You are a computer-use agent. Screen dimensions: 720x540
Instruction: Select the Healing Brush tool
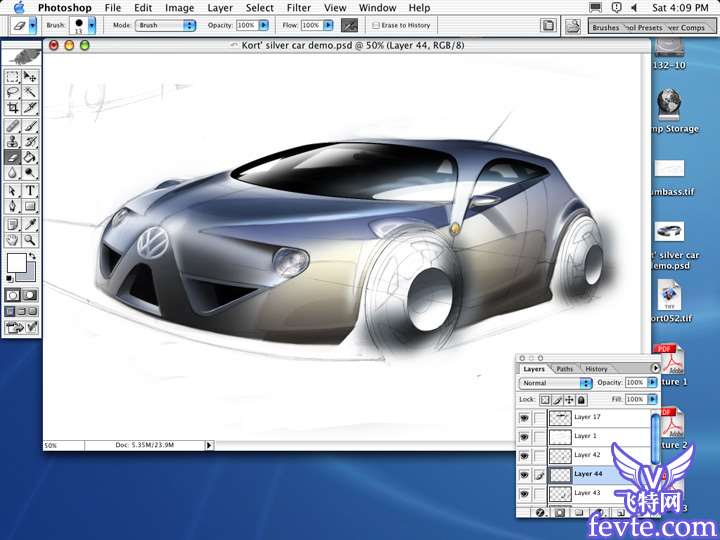pyautogui.click(x=12, y=126)
